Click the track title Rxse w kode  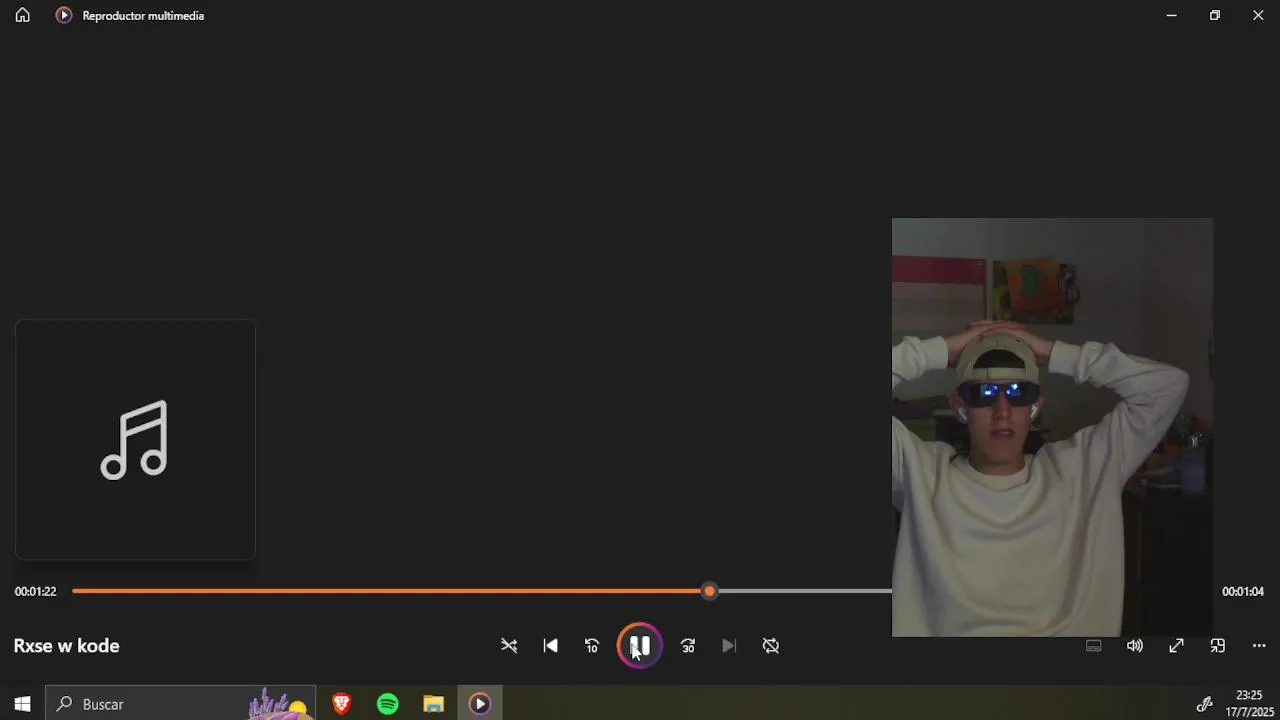66,646
